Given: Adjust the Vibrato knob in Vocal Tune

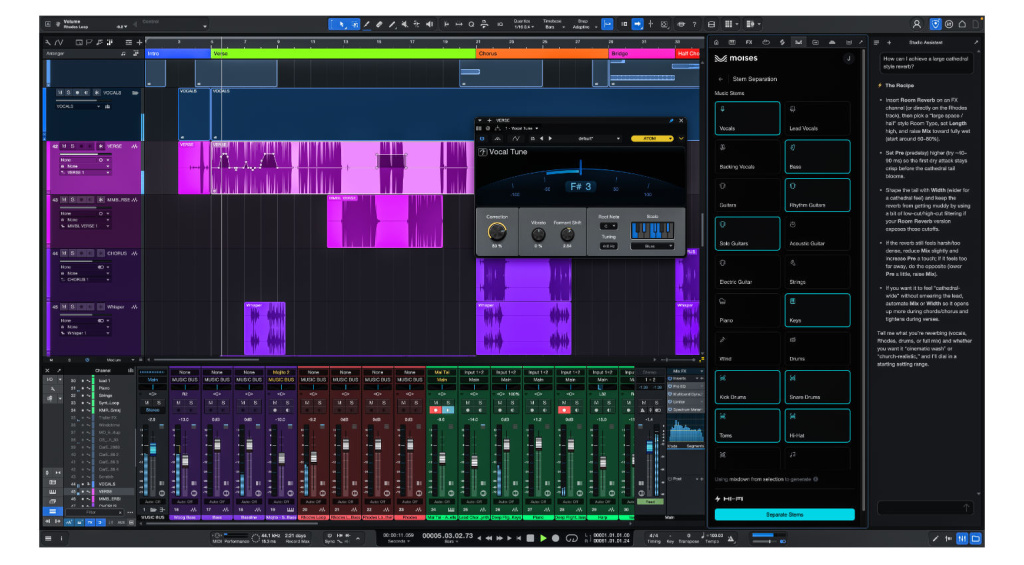Looking at the screenshot, I should tap(538, 234).
